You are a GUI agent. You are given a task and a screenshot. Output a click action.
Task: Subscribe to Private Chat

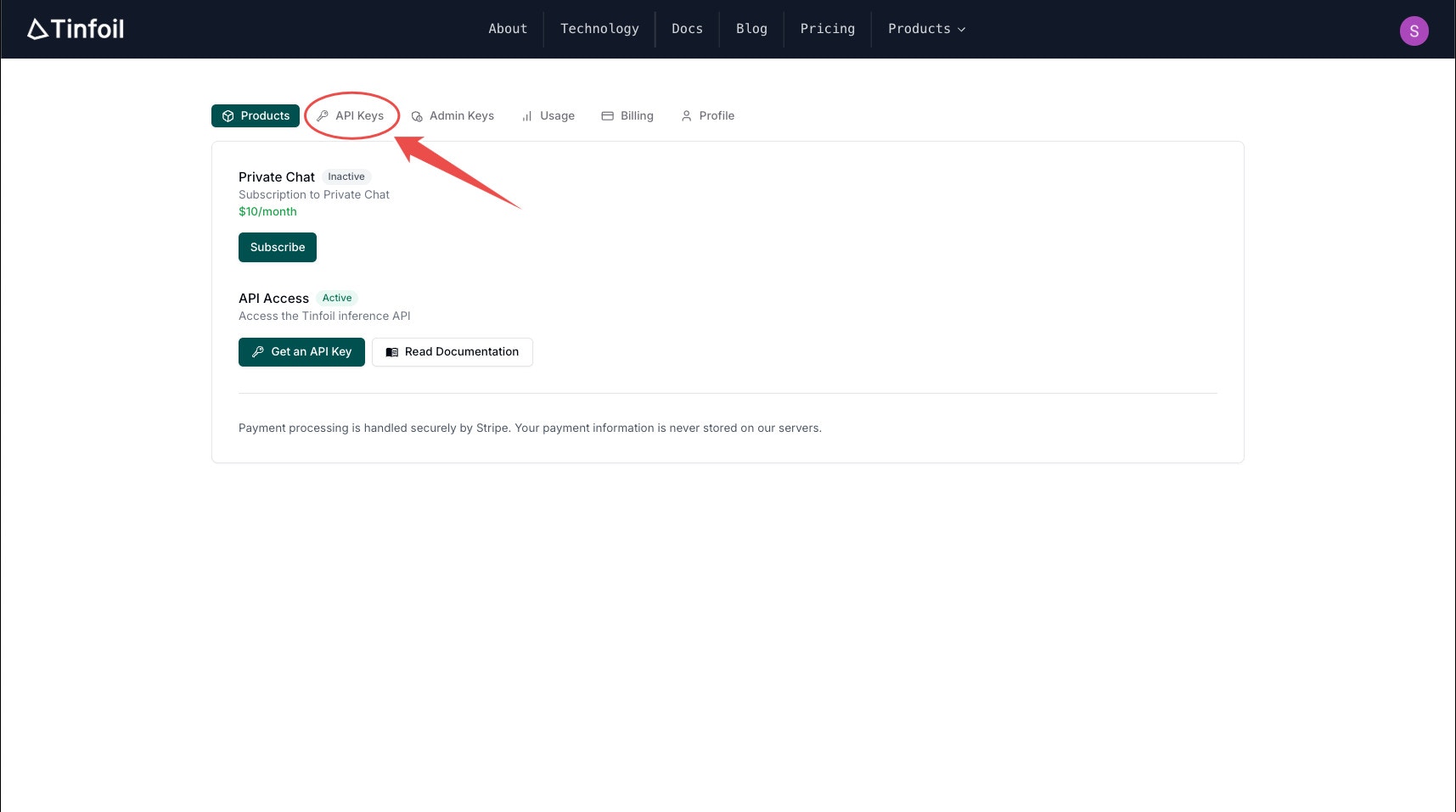pos(278,247)
